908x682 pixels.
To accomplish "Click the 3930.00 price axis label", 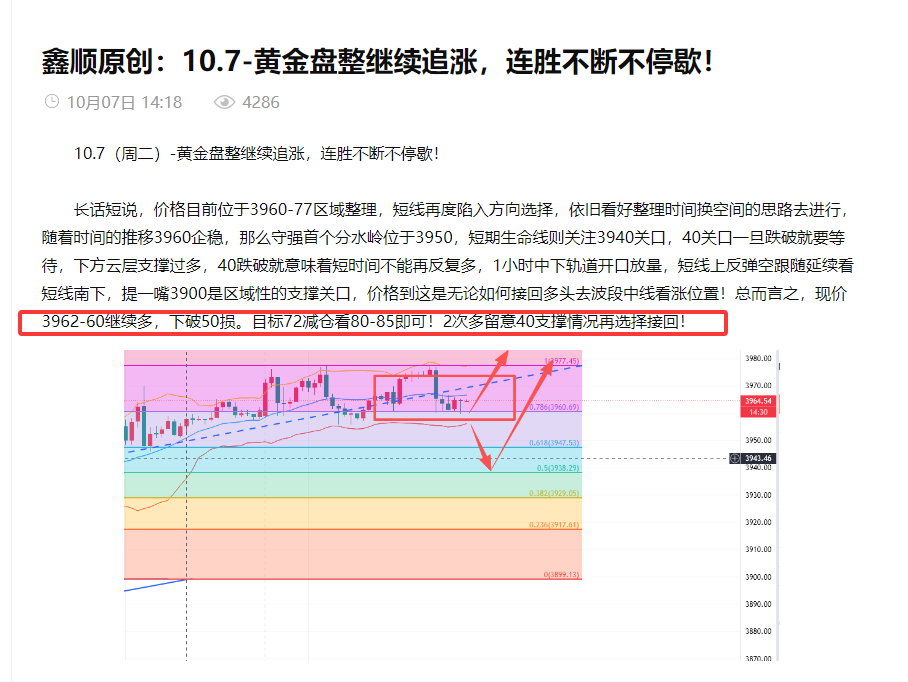I will [758, 495].
